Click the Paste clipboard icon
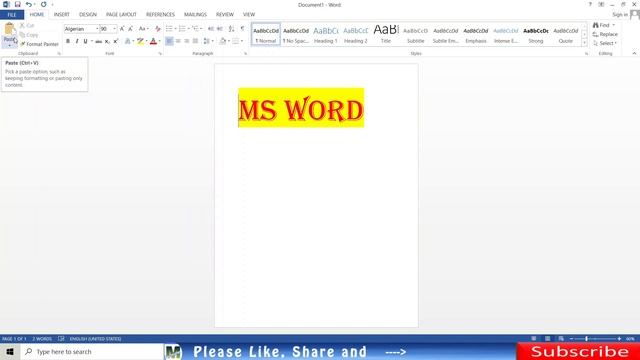Image resolution: width=640 pixels, height=360 pixels. (x=9, y=29)
